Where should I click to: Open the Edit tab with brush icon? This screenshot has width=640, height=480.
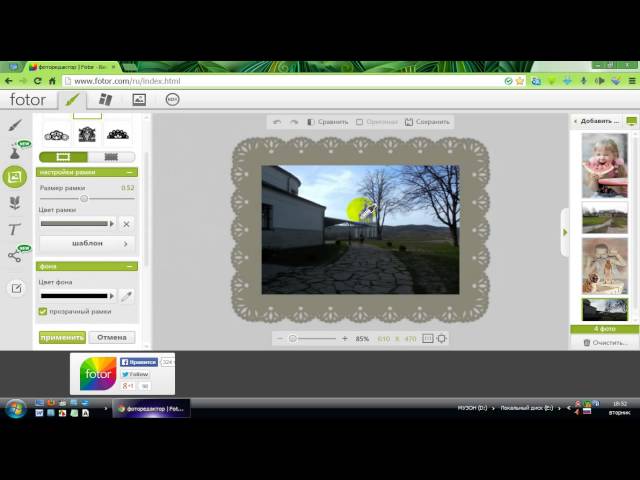(72, 100)
